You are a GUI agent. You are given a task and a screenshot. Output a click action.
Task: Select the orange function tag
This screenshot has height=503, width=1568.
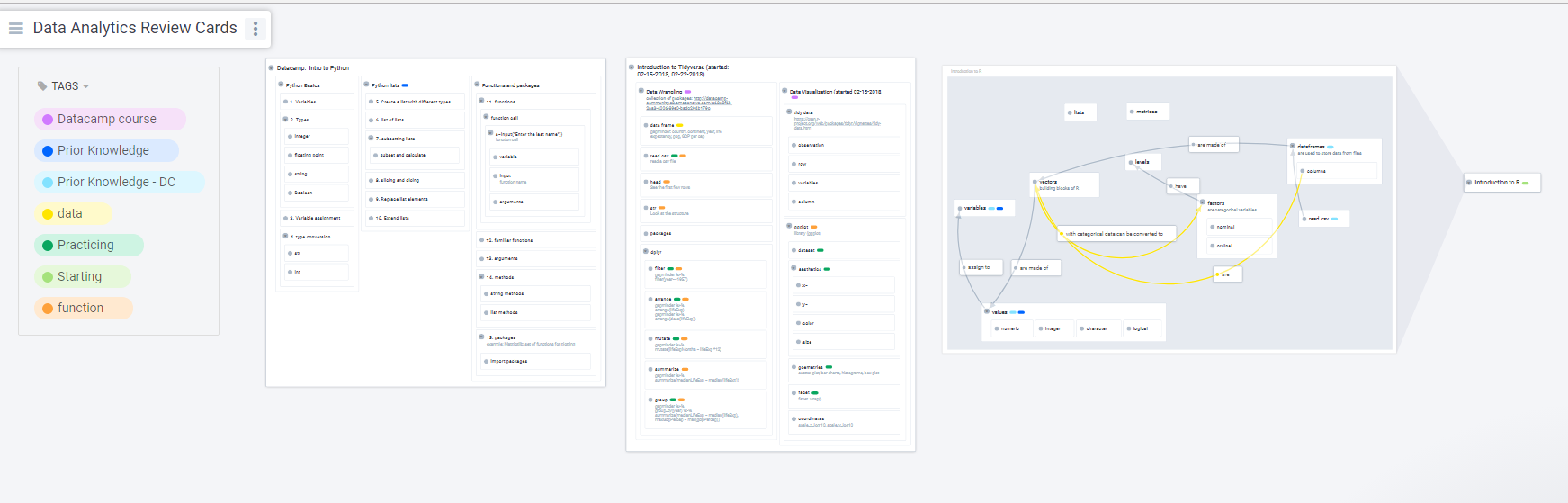tap(80, 308)
